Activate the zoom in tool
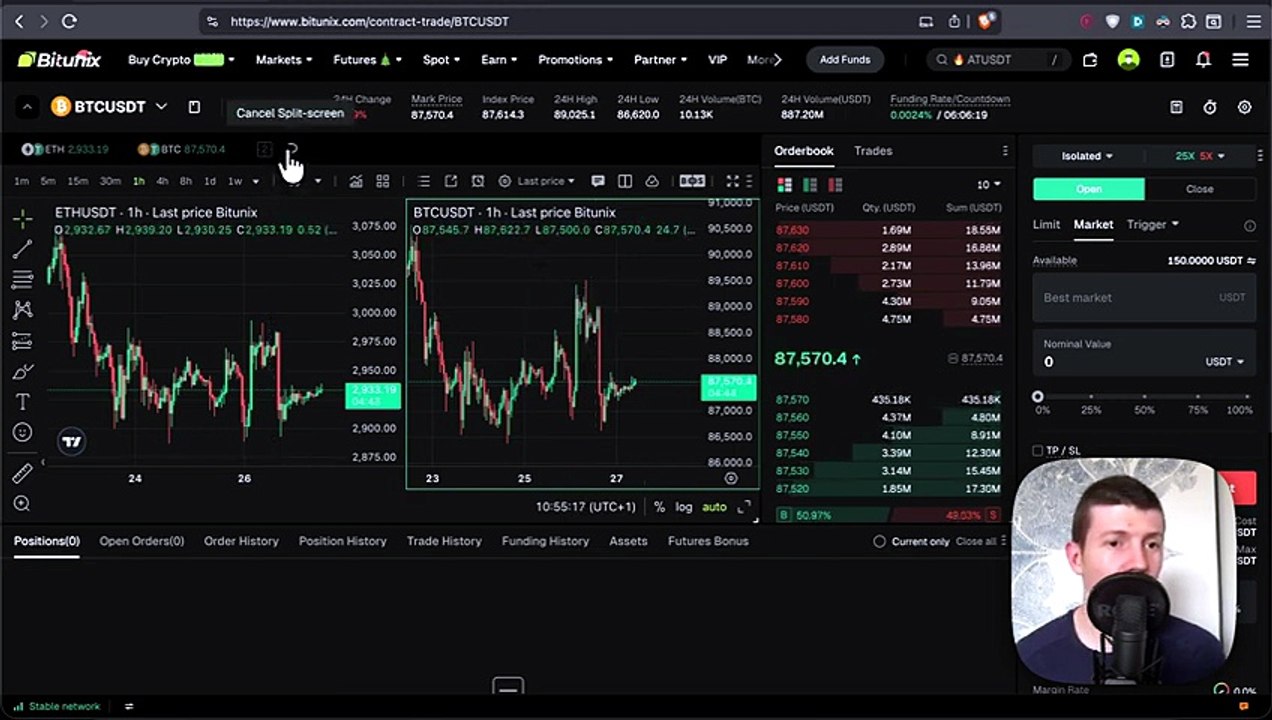 22,504
